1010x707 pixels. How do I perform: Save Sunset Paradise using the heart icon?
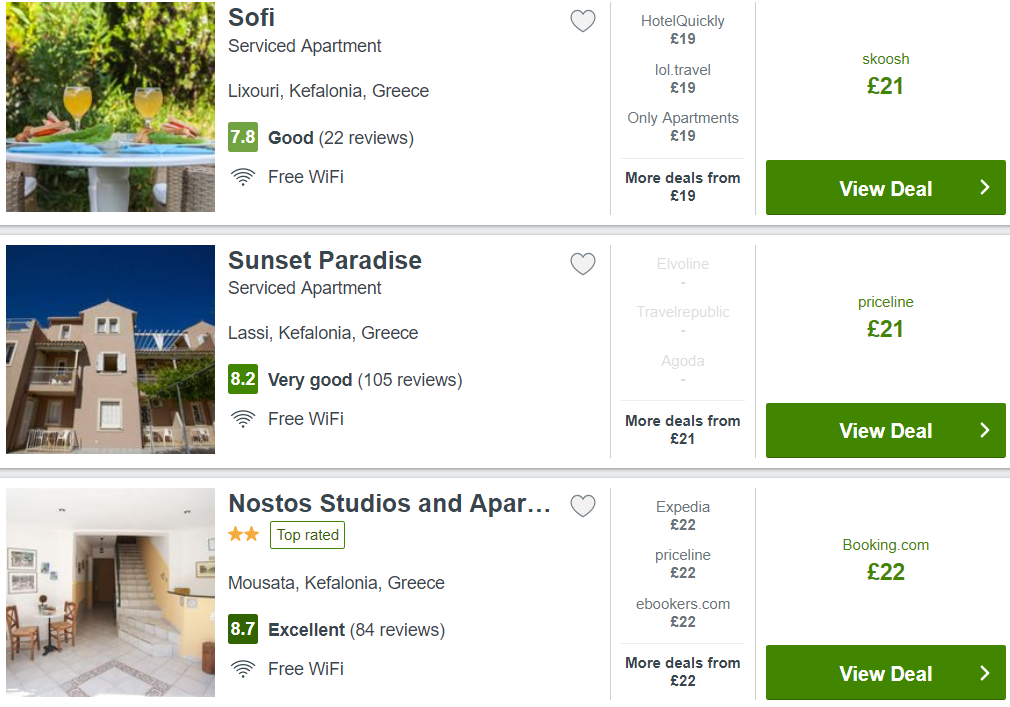(583, 263)
